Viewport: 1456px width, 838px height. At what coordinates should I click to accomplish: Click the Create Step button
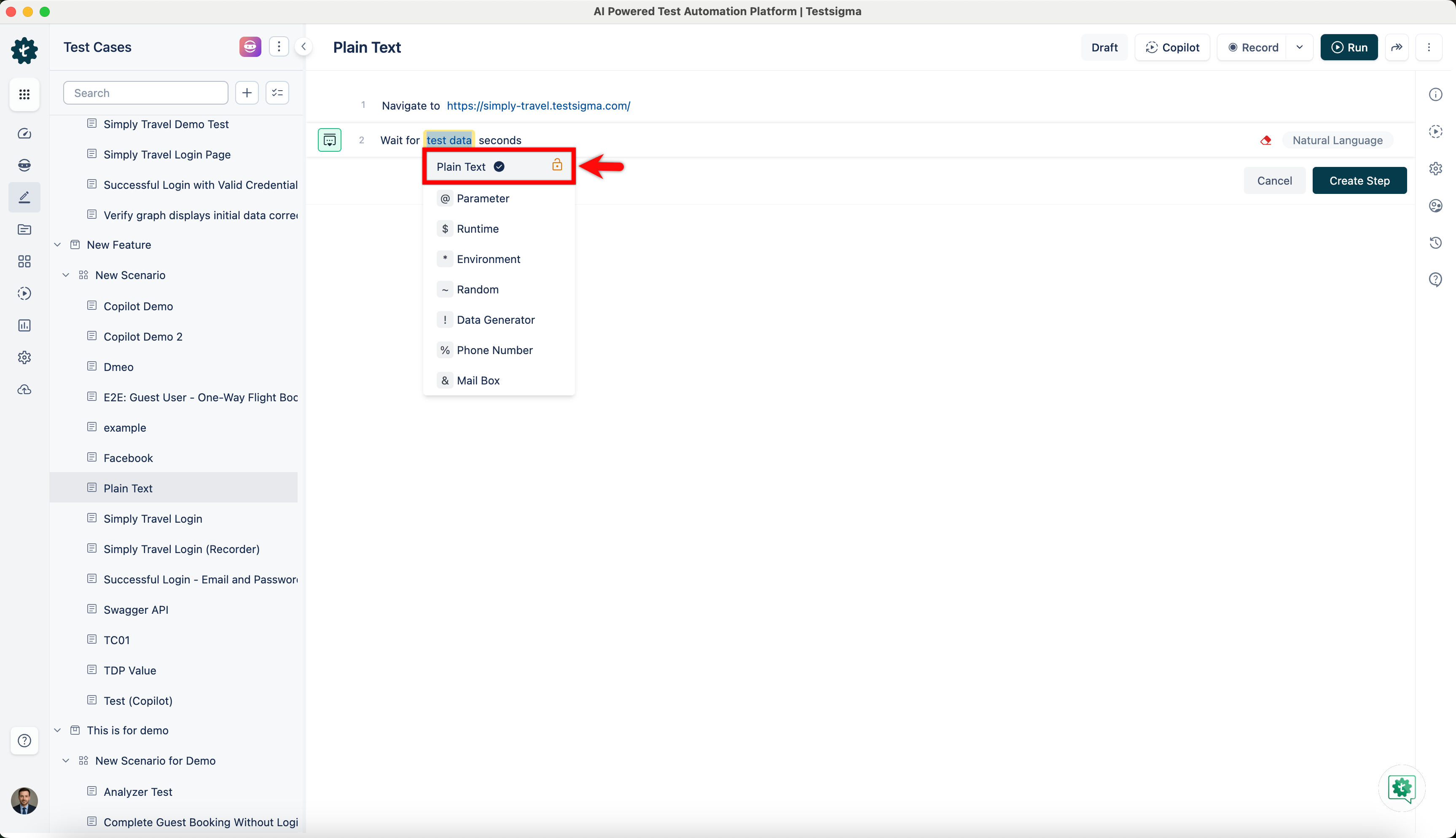tap(1359, 180)
